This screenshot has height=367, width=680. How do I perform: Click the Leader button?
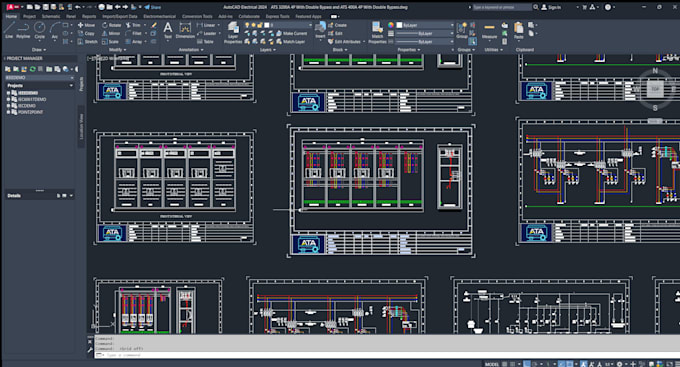(206, 33)
